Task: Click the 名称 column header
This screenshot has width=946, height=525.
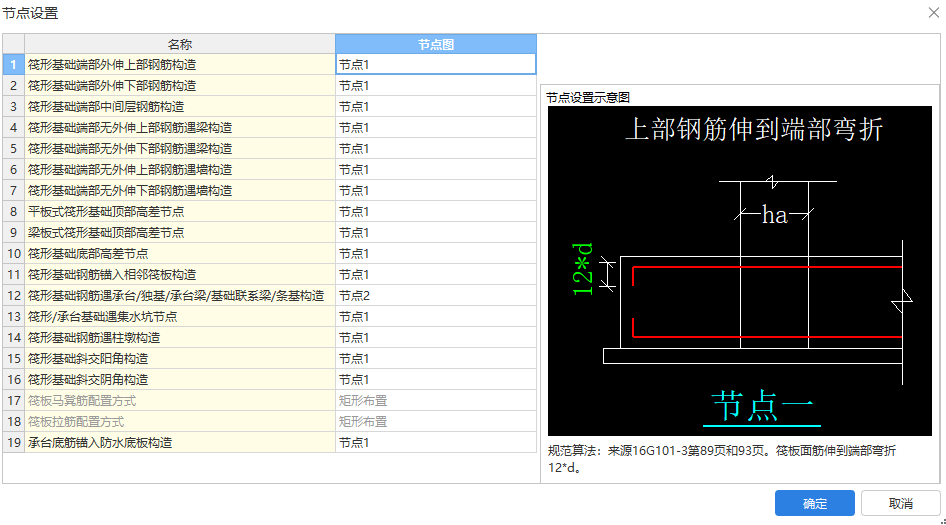Action: [180, 44]
